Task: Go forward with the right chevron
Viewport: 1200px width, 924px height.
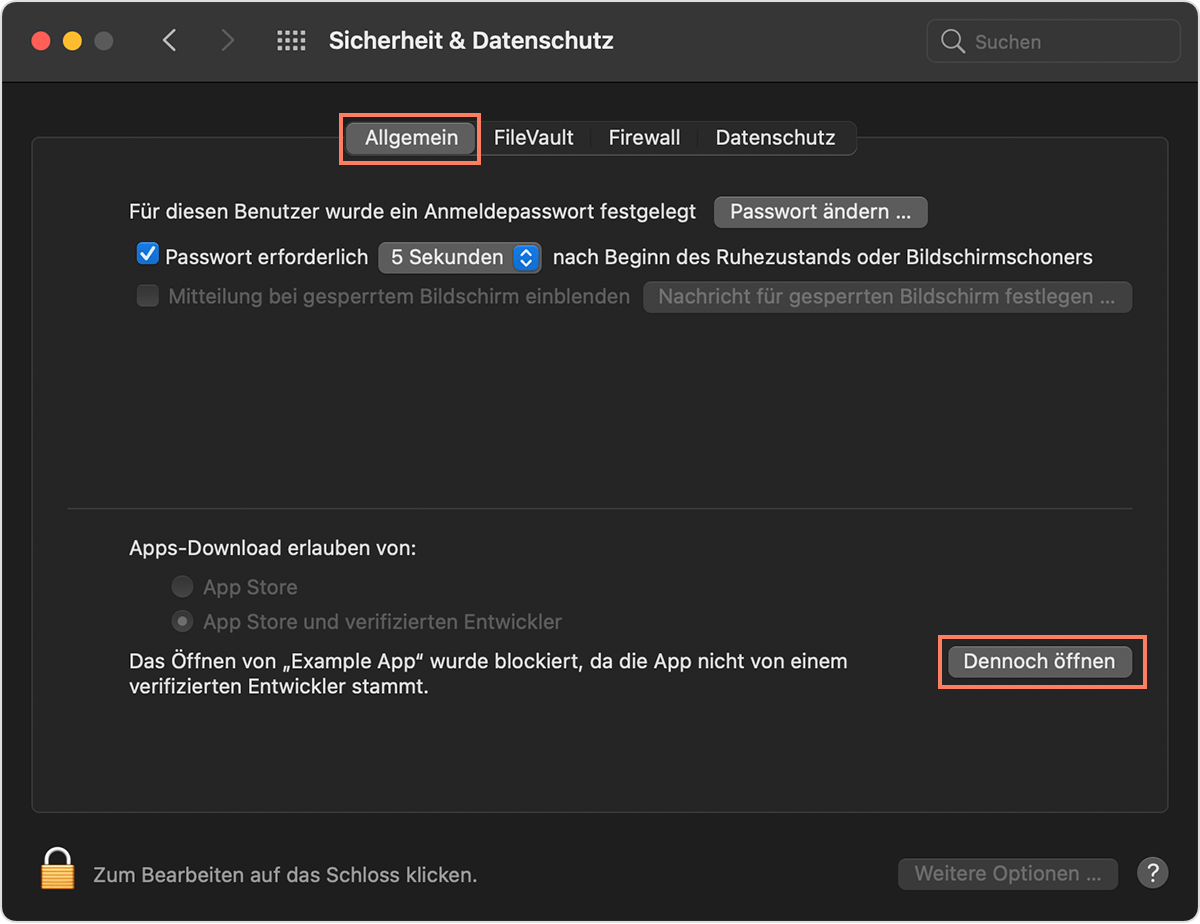Action: point(228,41)
